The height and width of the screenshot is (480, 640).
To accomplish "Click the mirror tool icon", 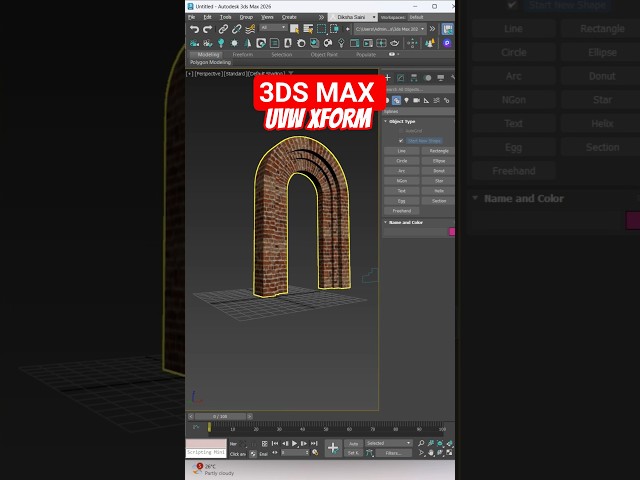I will point(247,43).
